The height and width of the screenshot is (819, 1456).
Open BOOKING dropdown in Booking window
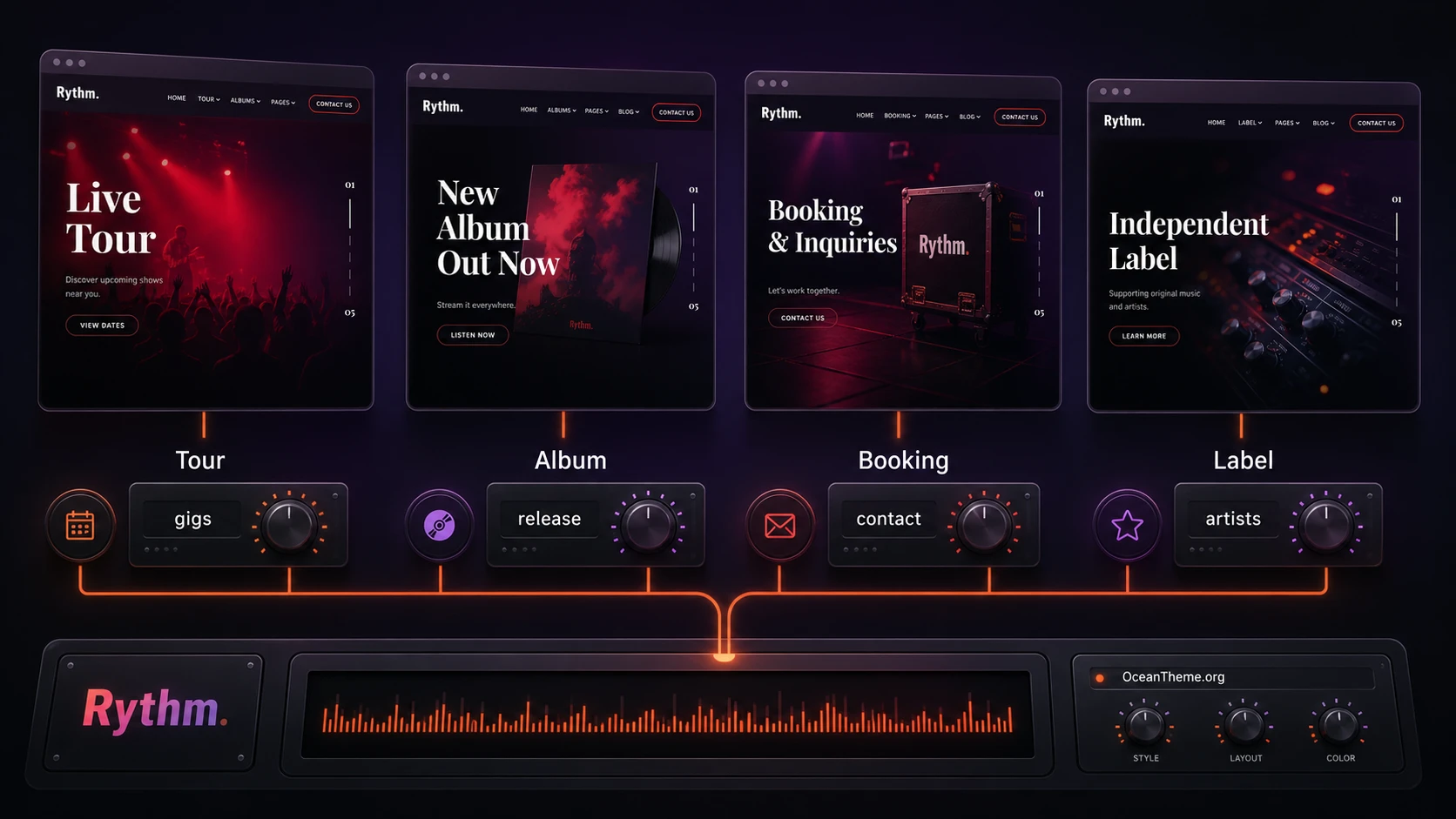pyautogui.click(x=900, y=116)
